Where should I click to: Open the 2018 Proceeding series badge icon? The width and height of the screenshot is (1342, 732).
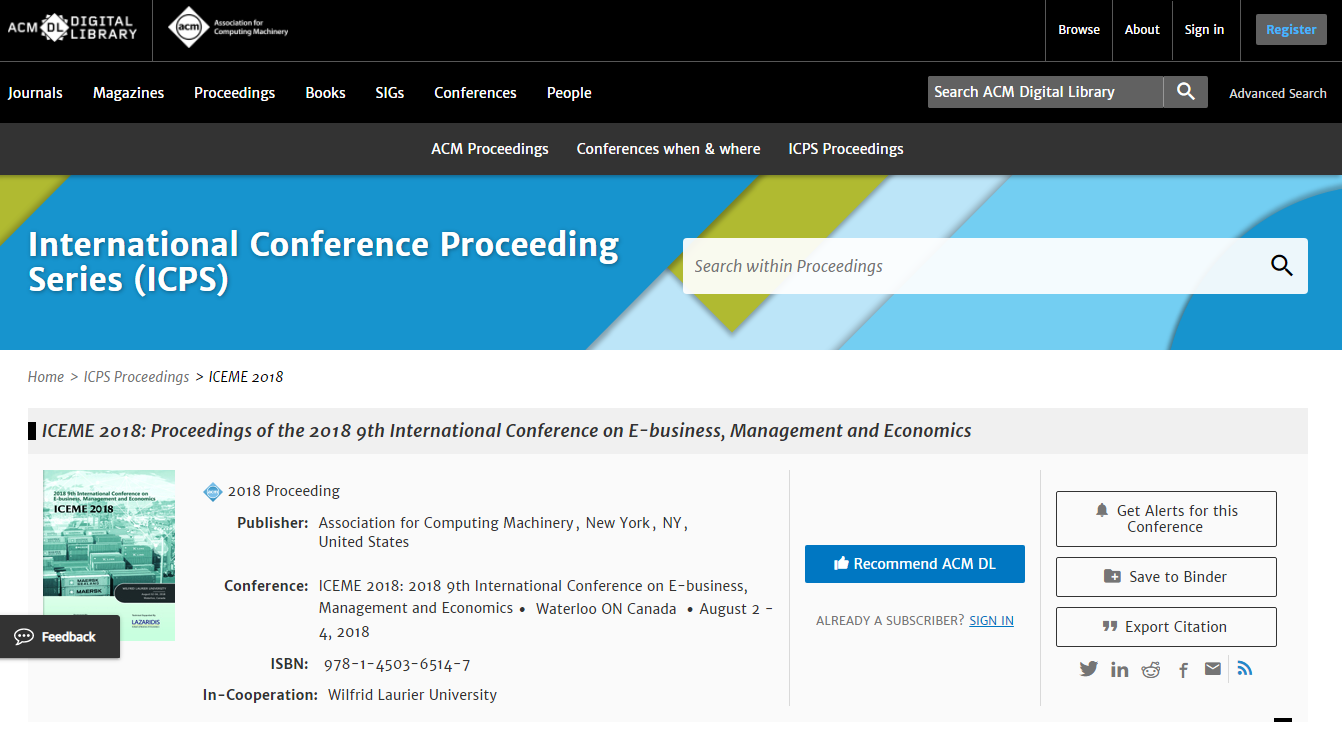click(x=213, y=491)
